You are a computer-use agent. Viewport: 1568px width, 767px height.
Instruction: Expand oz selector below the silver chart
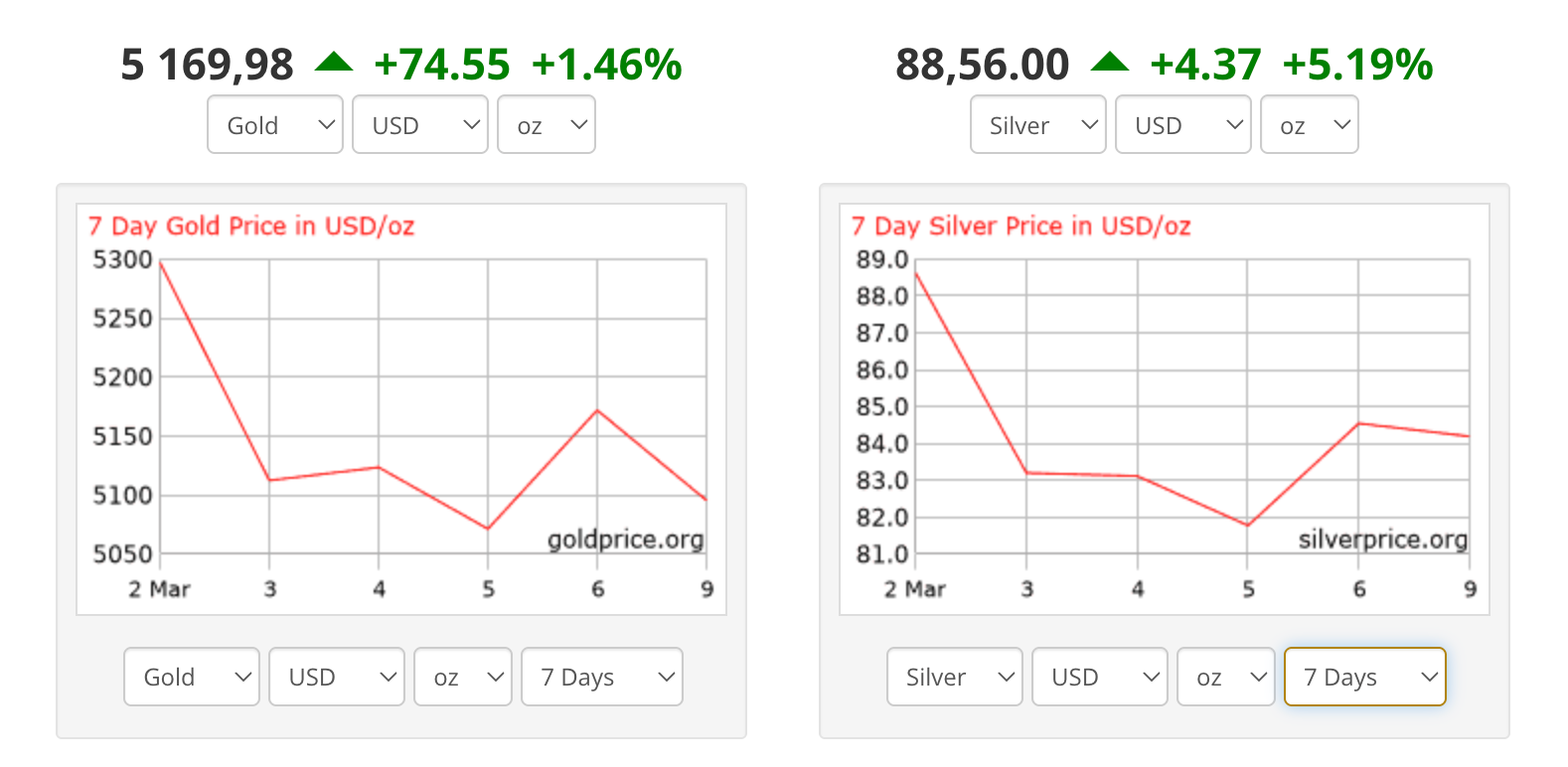click(1226, 677)
